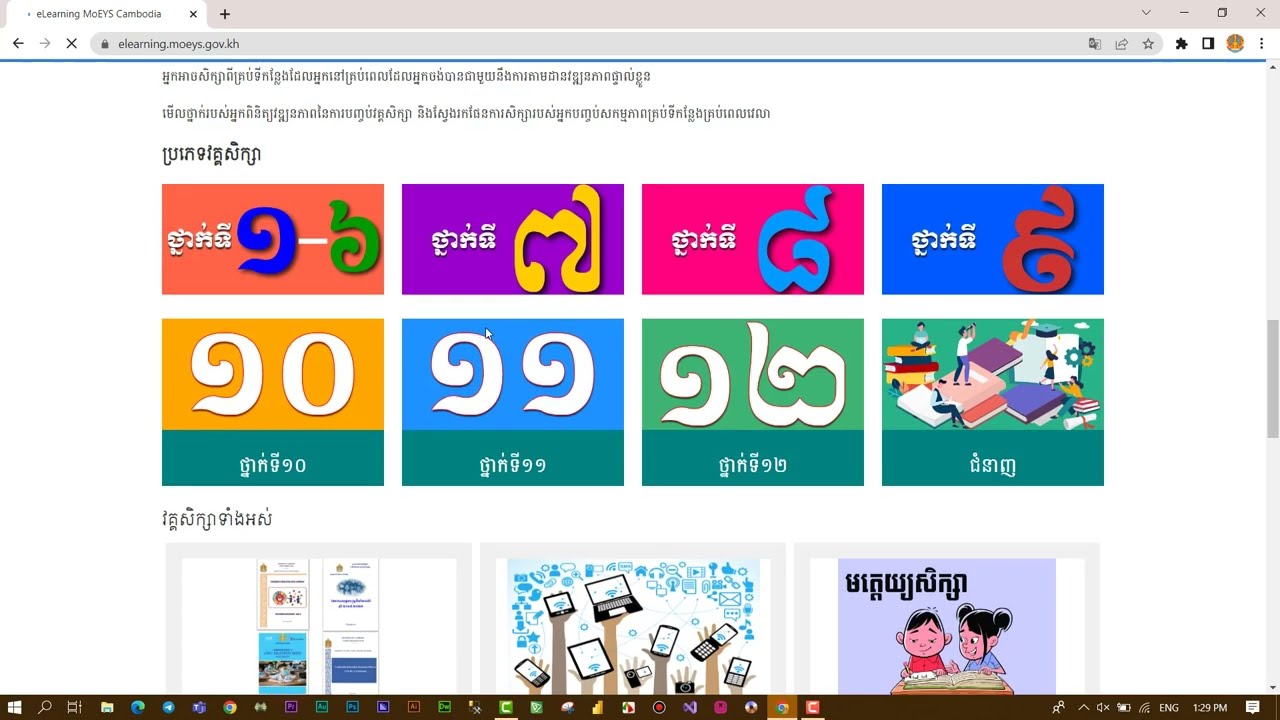This screenshot has height=720, width=1280.
Task: Open a new browser tab
Action: click(x=225, y=14)
